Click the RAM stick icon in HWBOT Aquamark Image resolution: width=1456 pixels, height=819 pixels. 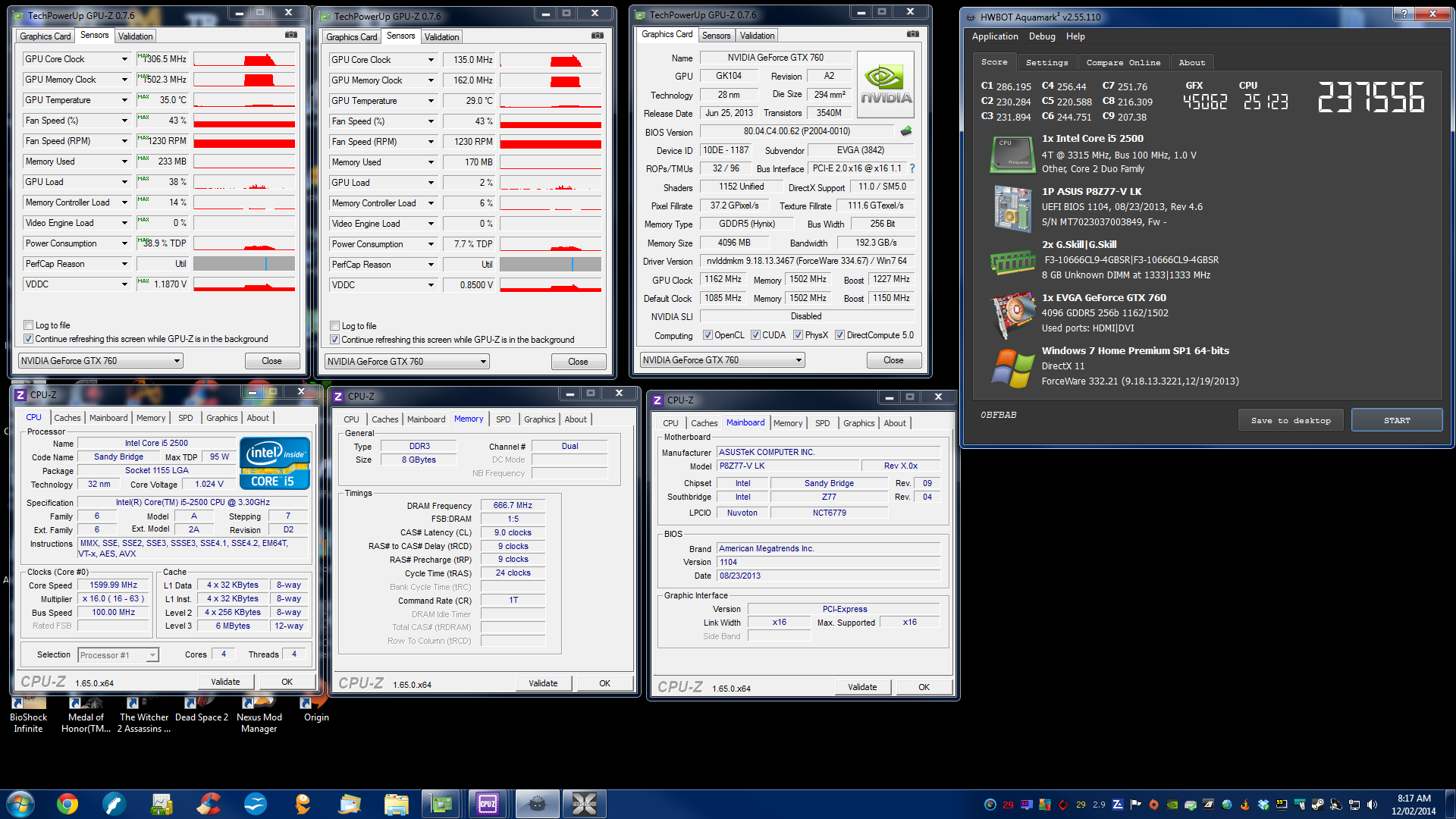1012,262
